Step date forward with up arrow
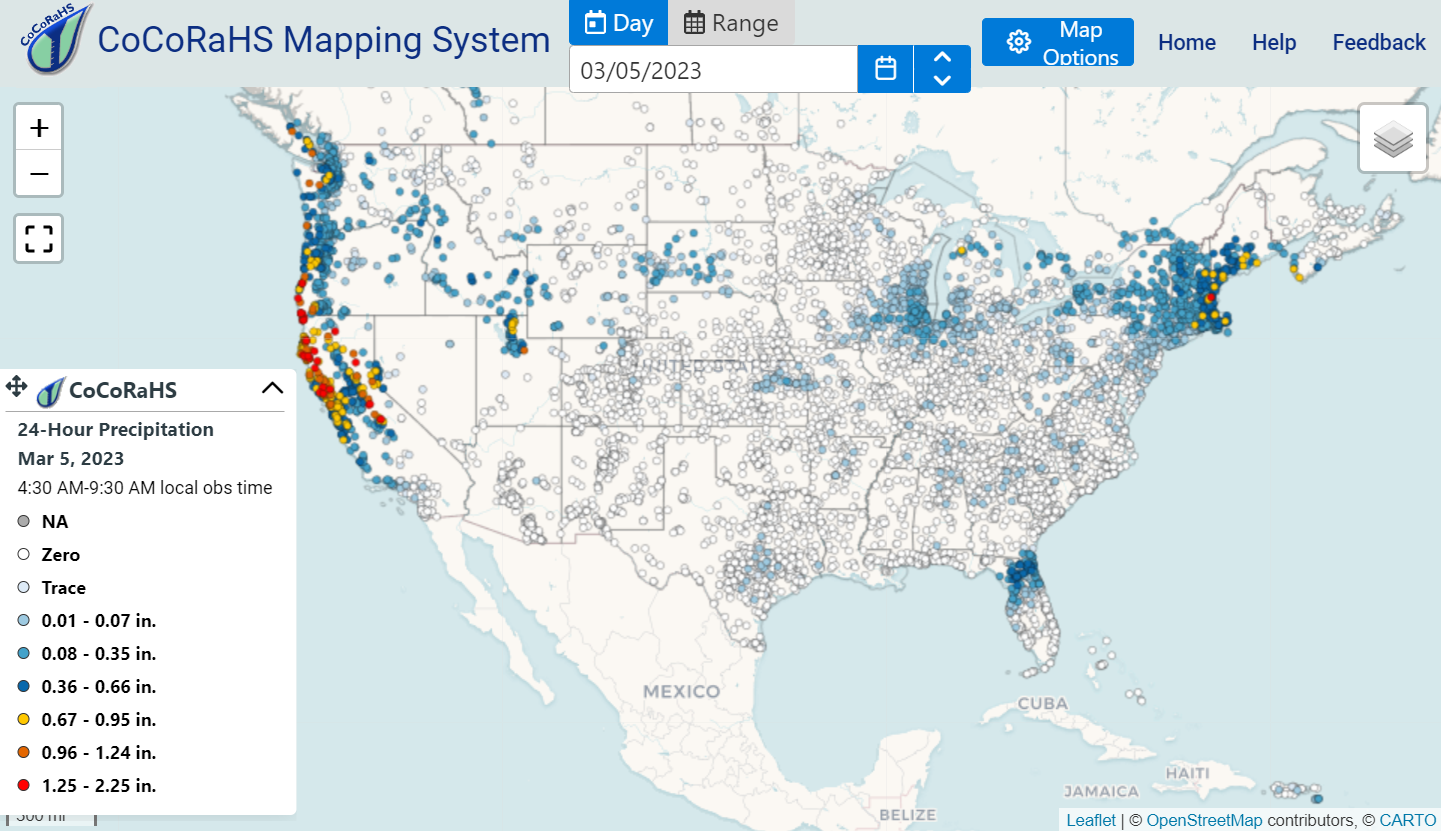This screenshot has height=831, width=1441. [942, 58]
